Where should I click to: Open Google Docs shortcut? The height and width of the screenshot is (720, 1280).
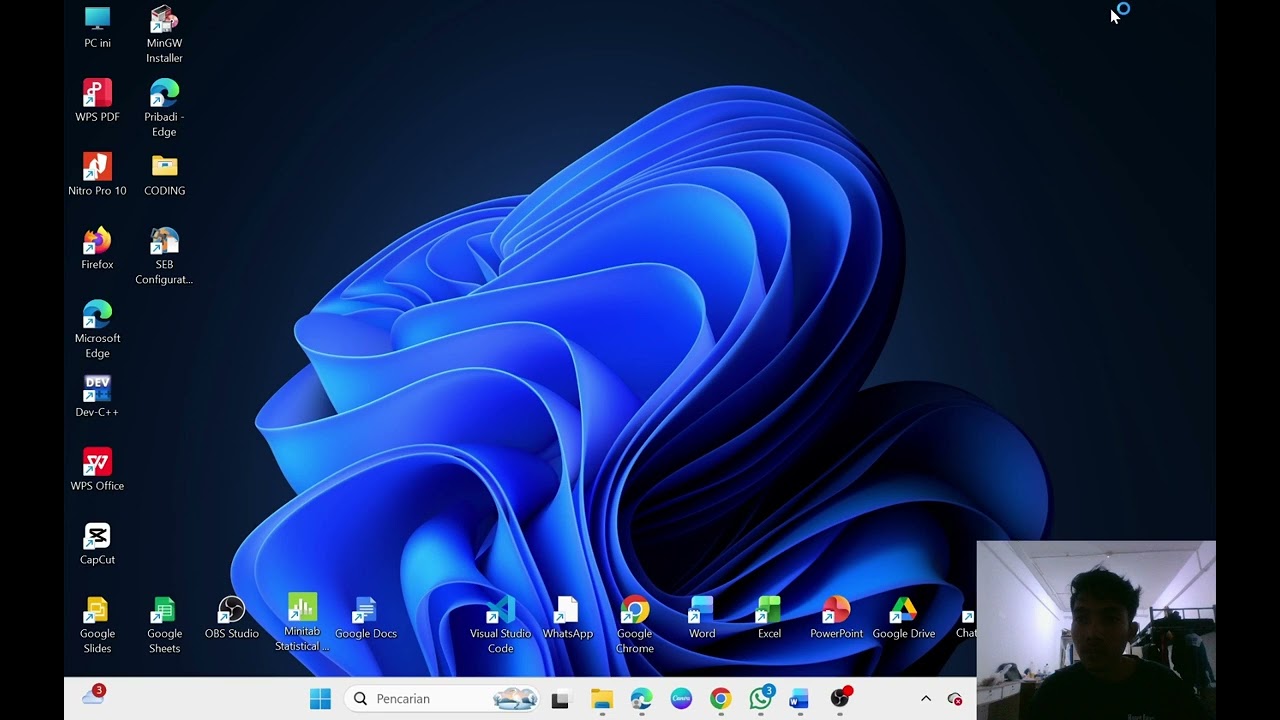[x=365, y=618]
